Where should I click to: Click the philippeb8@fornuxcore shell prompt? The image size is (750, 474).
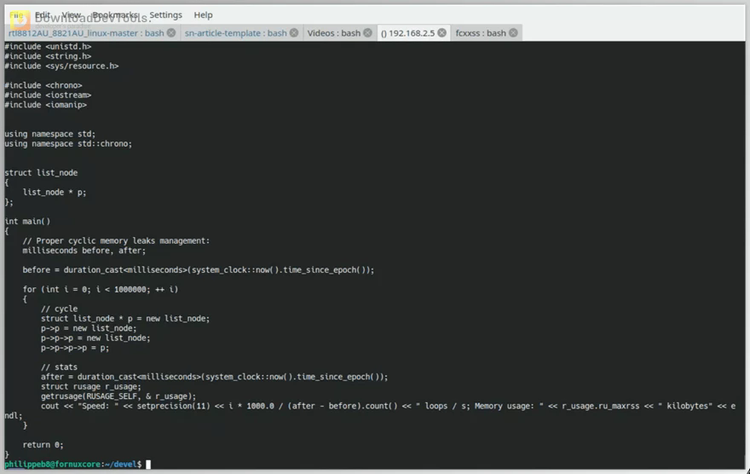point(73,464)
